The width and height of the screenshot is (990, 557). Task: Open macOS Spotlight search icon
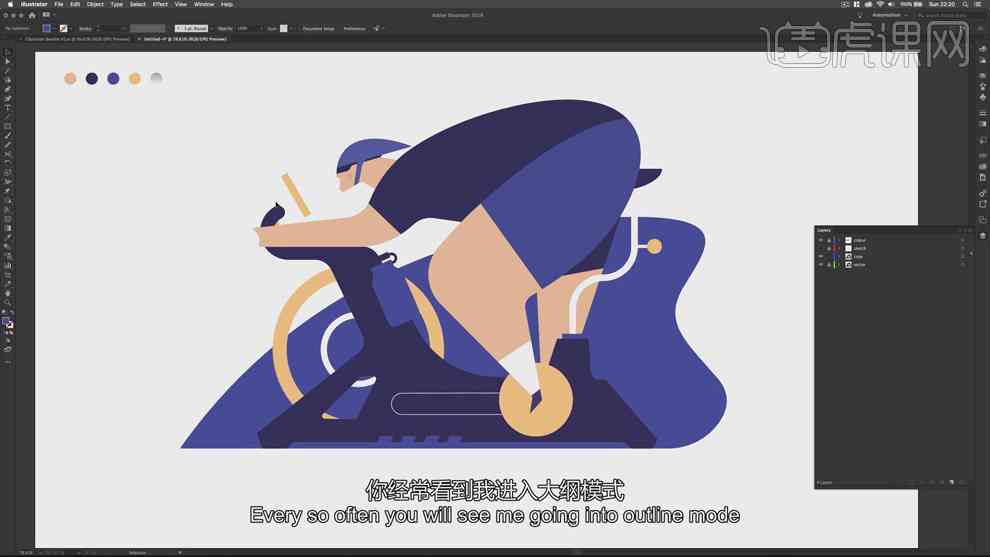(965, 4)
